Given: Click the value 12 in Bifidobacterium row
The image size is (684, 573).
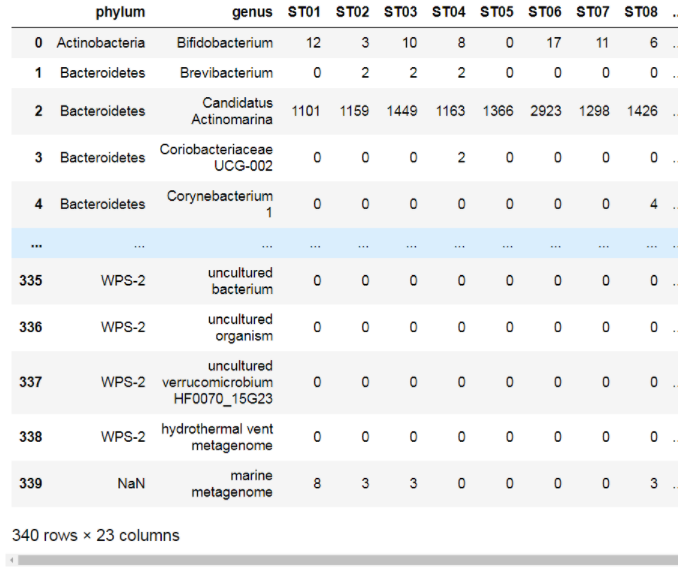Looking at the screenshot, I should (313, 43).
